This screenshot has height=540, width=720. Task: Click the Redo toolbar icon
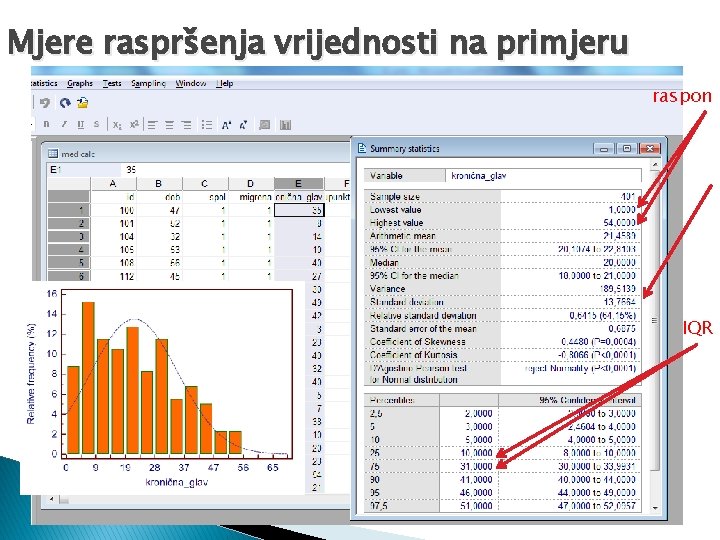[65, 103]
